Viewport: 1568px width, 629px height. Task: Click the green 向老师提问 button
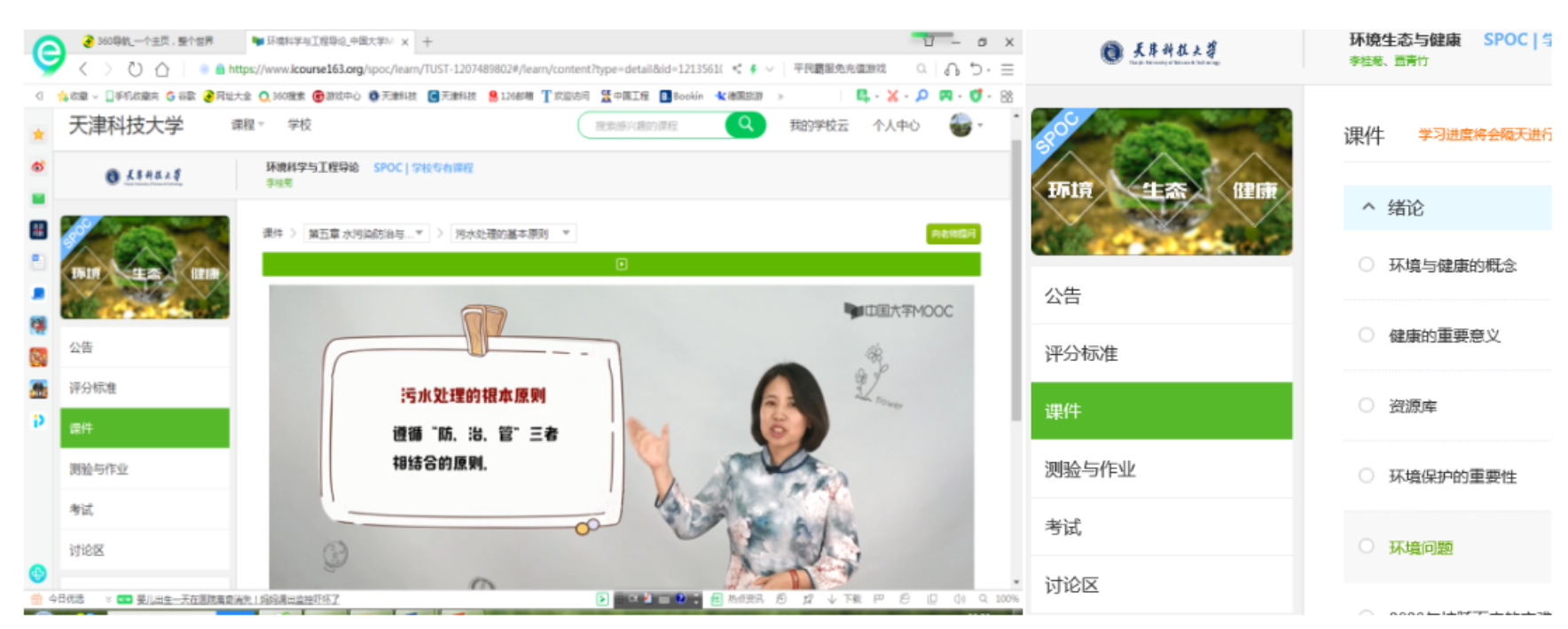click(953, 233)
